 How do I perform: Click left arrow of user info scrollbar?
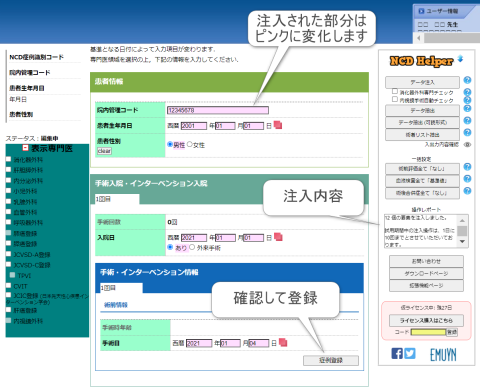(x=419, y=38)
